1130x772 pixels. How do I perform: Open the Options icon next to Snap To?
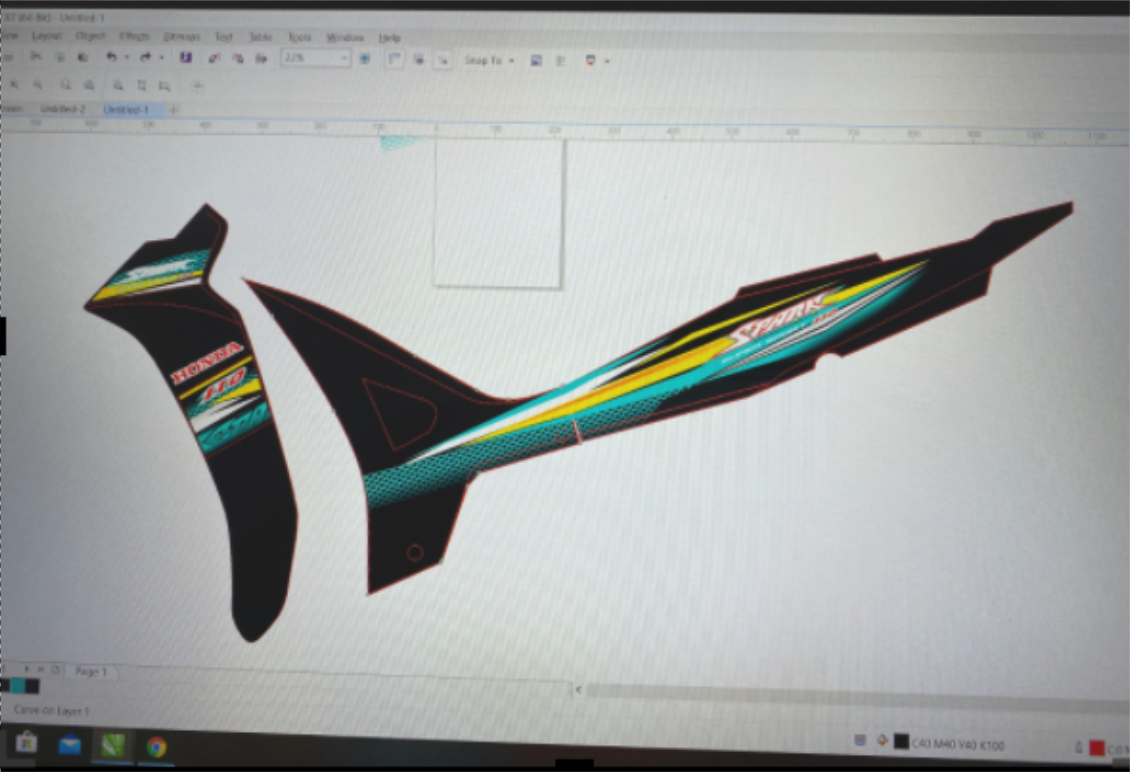click(535, 61)
